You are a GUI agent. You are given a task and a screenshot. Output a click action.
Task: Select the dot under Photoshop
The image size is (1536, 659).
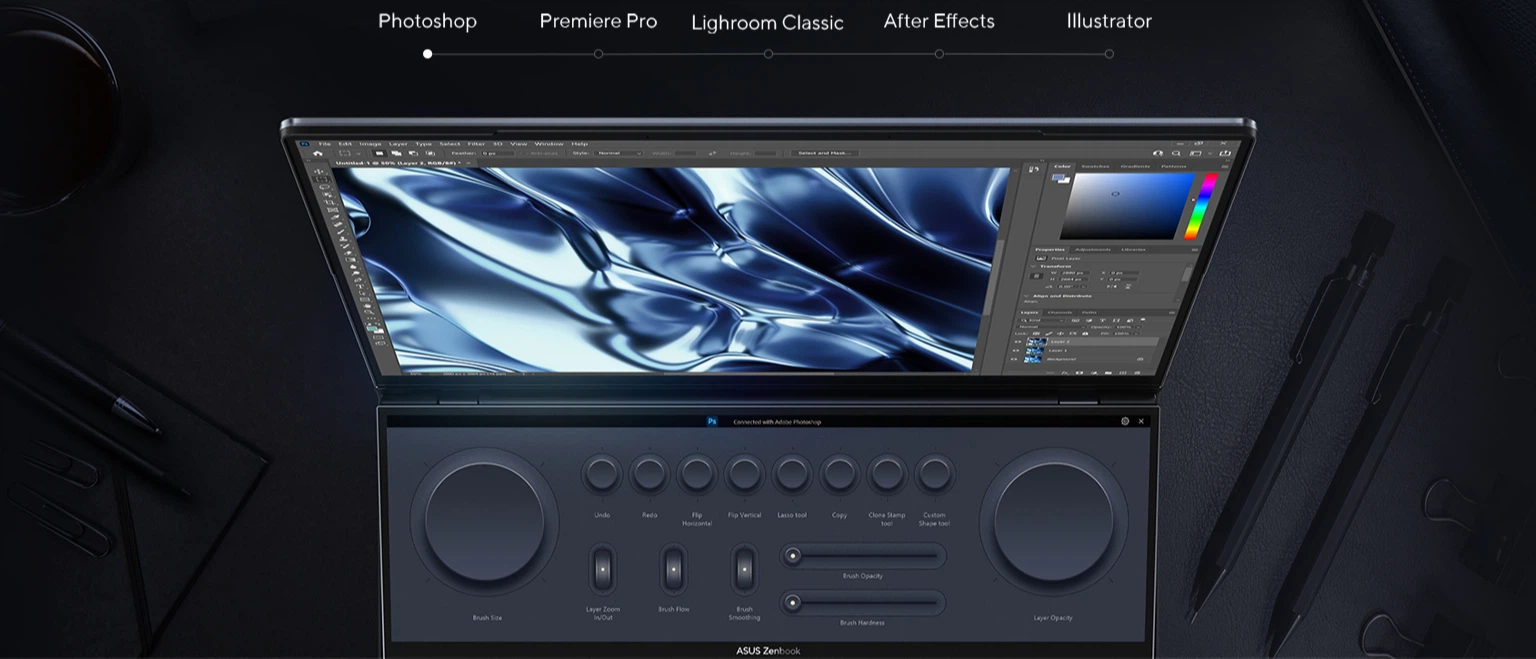click(x=428, y=54)
